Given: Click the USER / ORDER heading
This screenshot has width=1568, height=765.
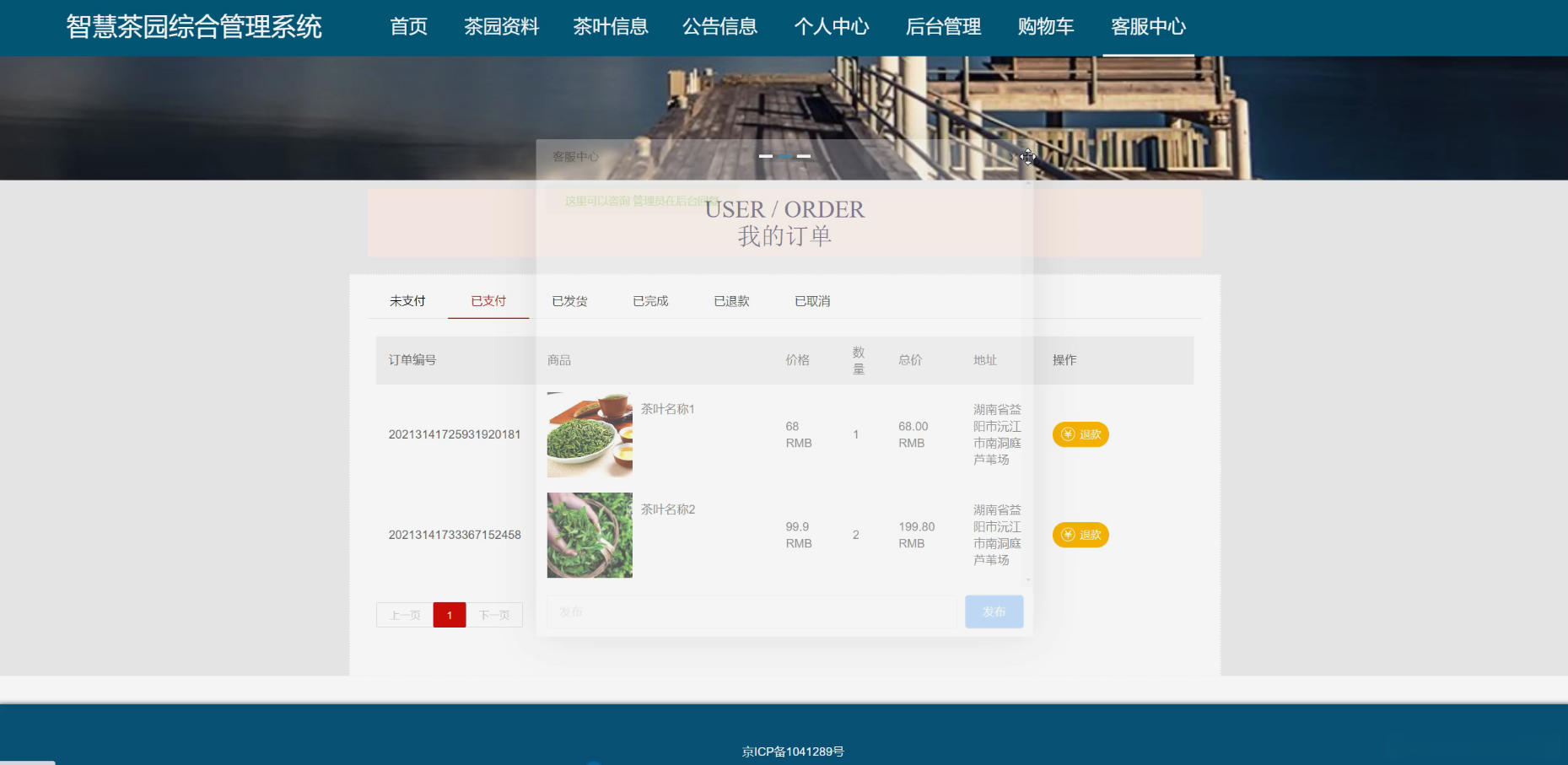Looking at the screenshot, I should pyautogui.click(x=784, y=209).
